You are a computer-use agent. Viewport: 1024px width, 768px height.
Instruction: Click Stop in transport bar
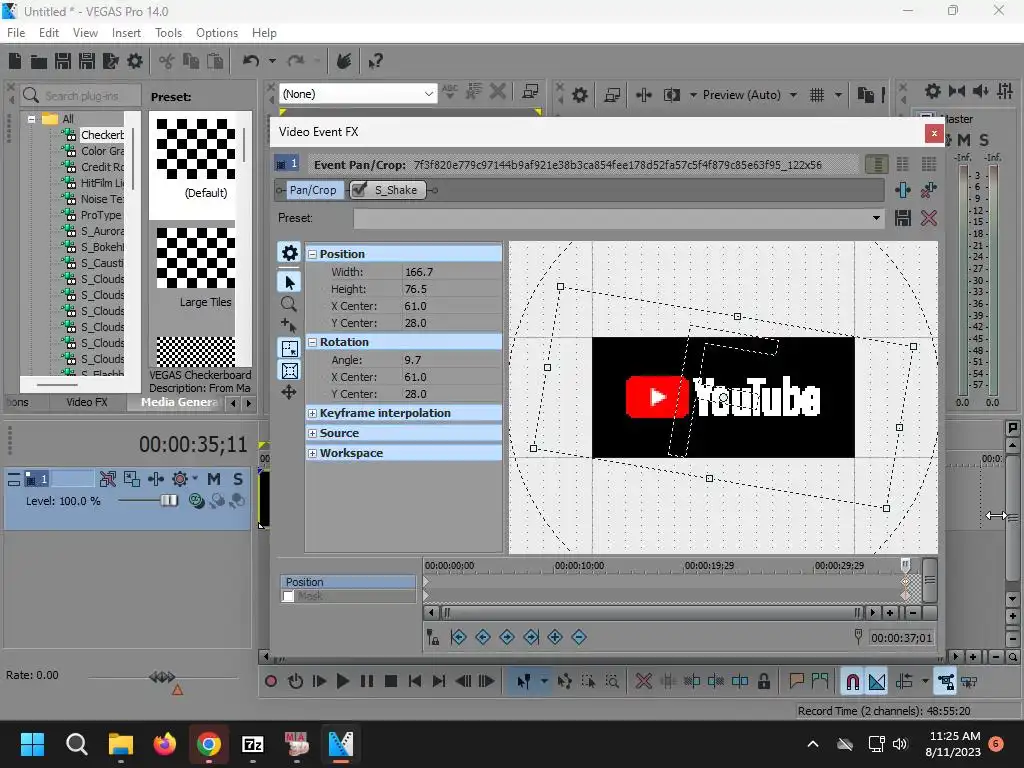click(x=391, y=682)
